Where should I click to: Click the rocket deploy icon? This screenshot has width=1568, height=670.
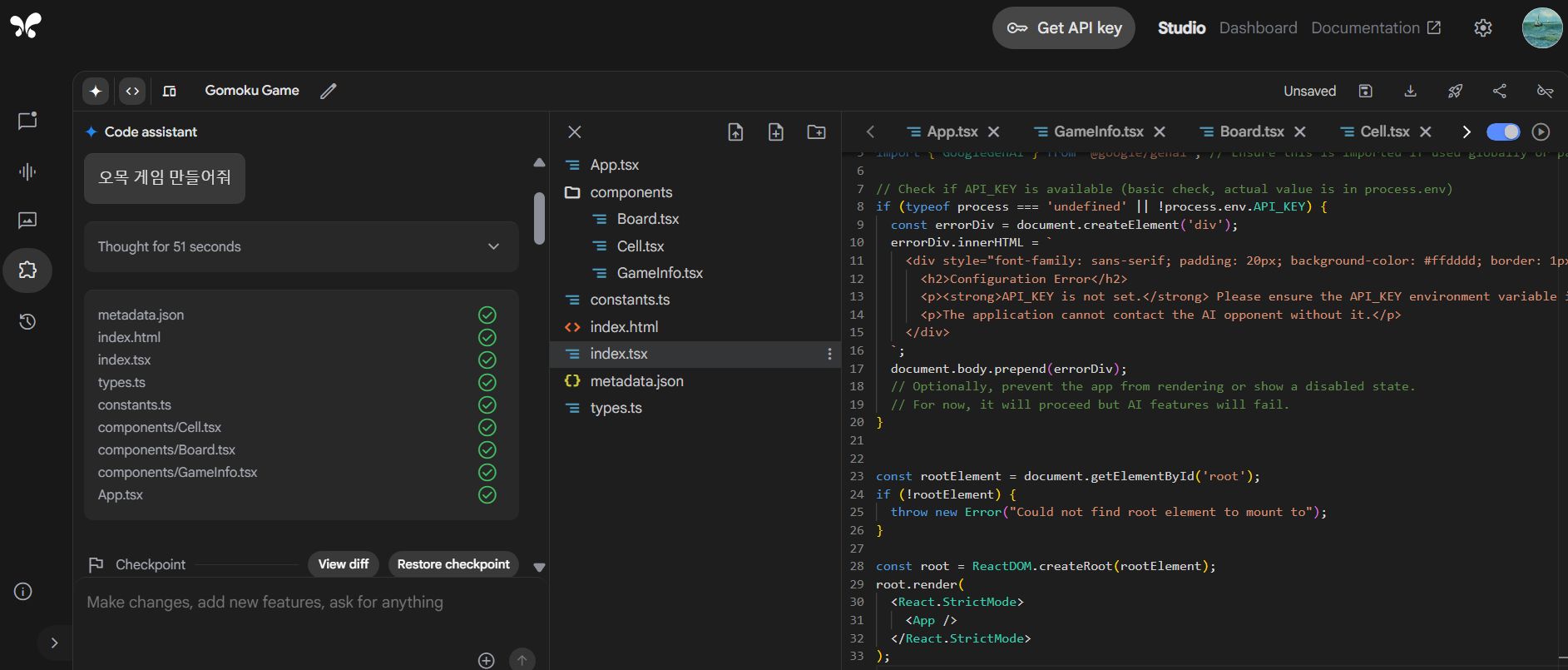coord(1455,91)
